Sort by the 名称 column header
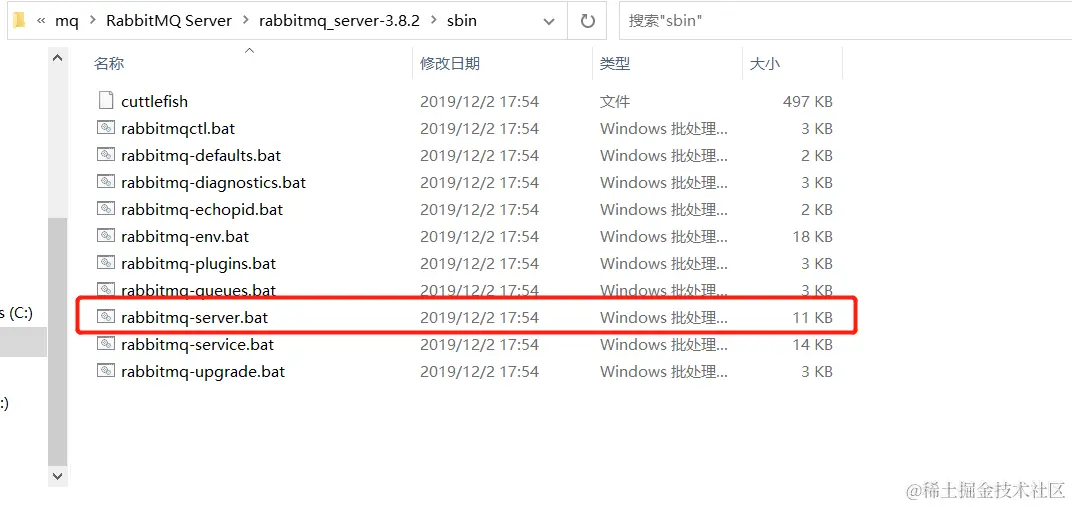 click(x=109, y=64)
